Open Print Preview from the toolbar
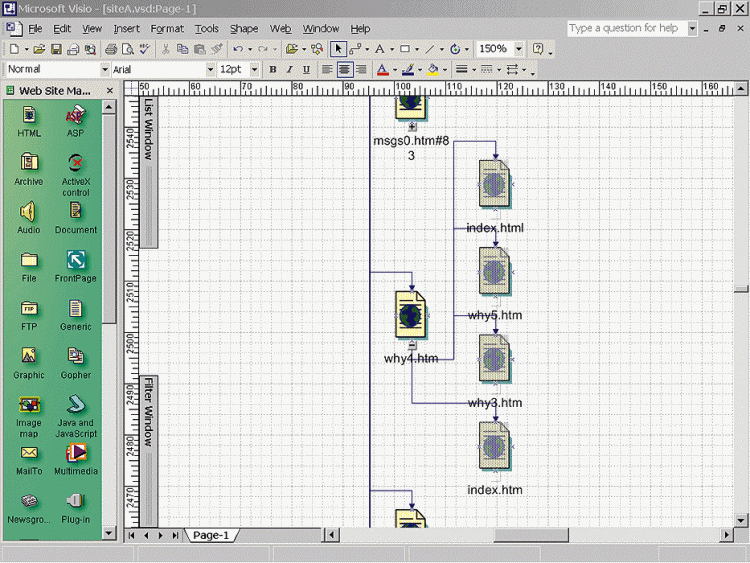The image size is (750, 563). (x=128, y=49)
